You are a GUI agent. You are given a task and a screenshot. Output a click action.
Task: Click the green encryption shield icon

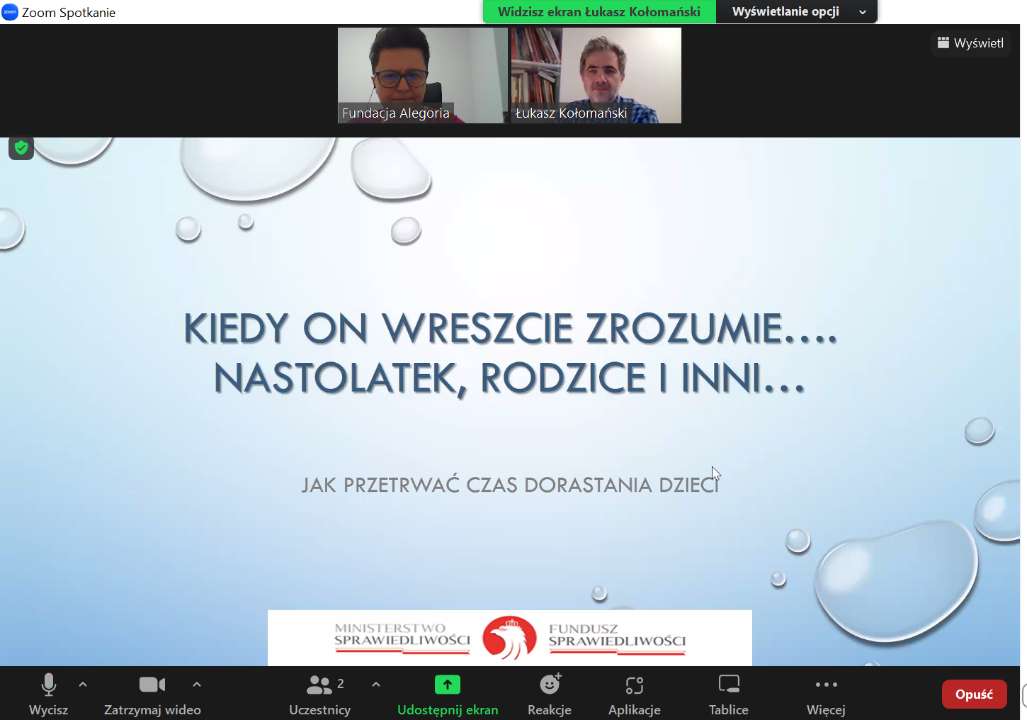pyautogui.click(x=21, y=148)
